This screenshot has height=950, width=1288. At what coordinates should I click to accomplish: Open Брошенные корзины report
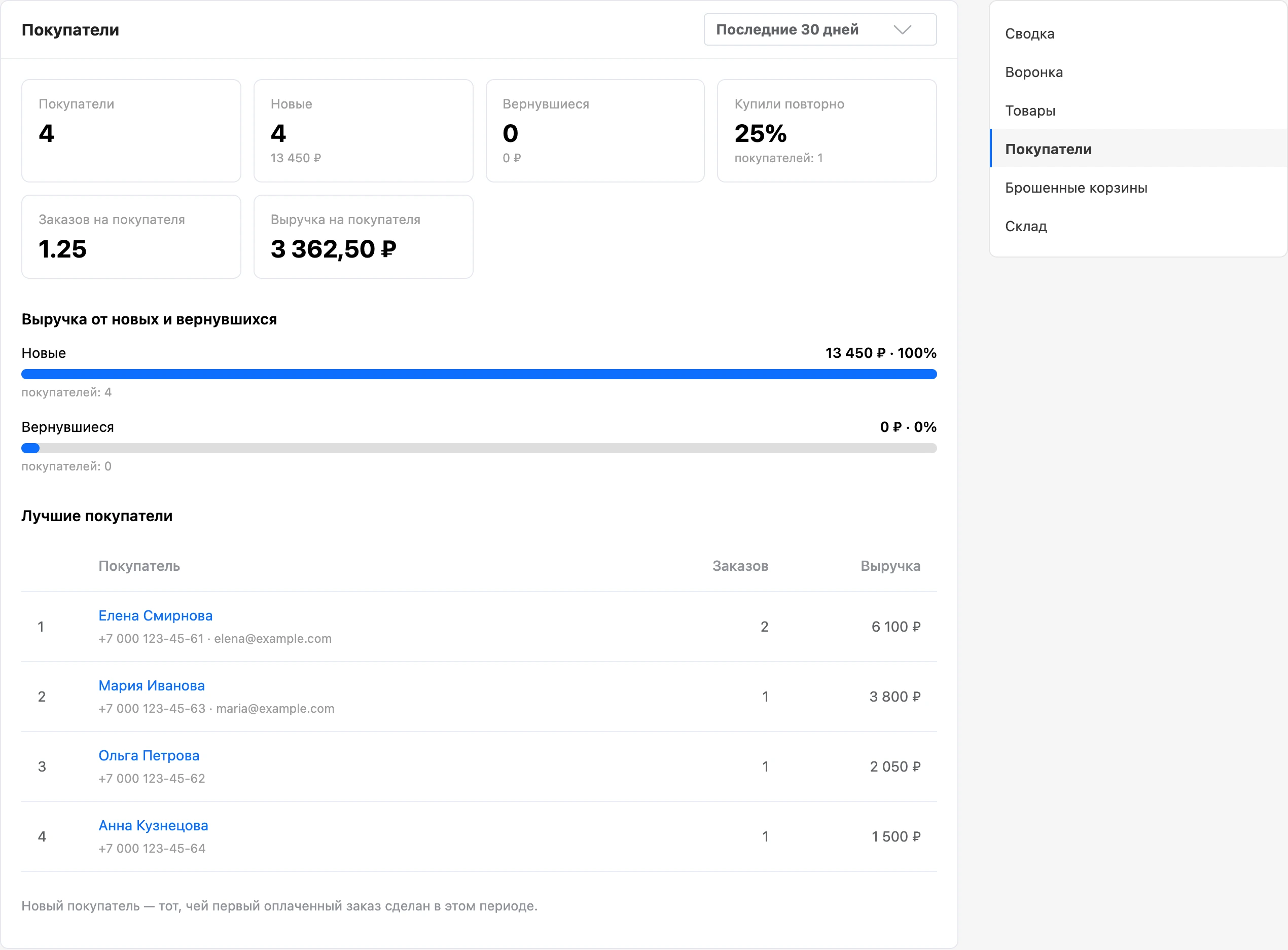1076,188
